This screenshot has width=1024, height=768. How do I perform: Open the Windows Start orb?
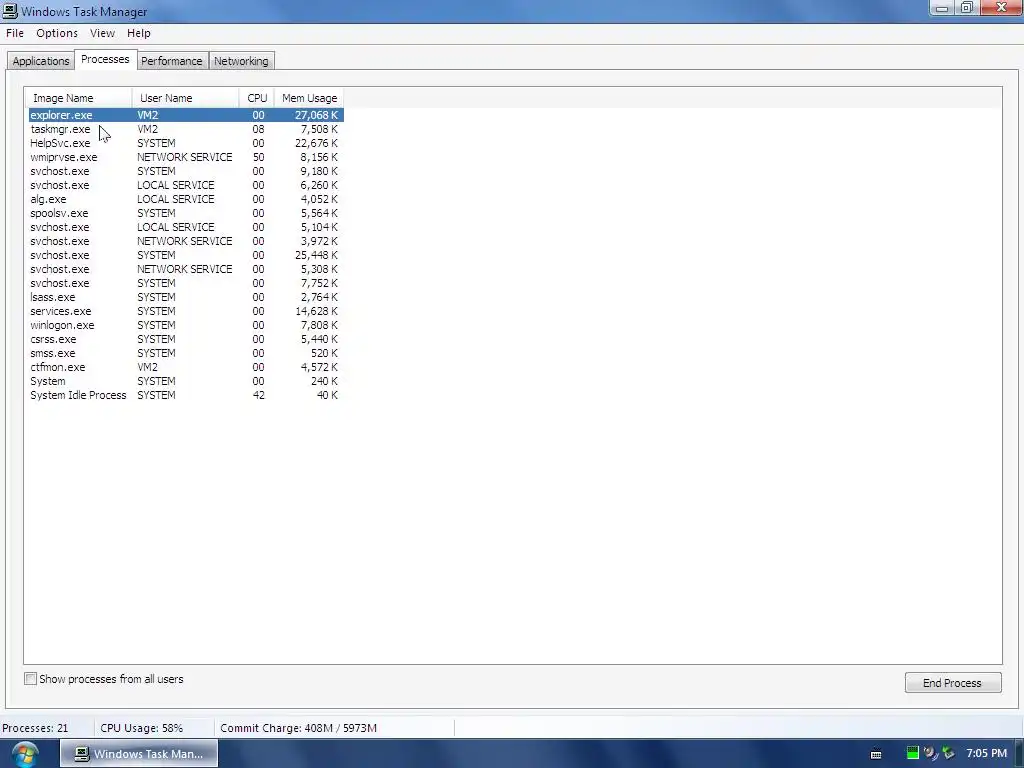click(25, 754)
